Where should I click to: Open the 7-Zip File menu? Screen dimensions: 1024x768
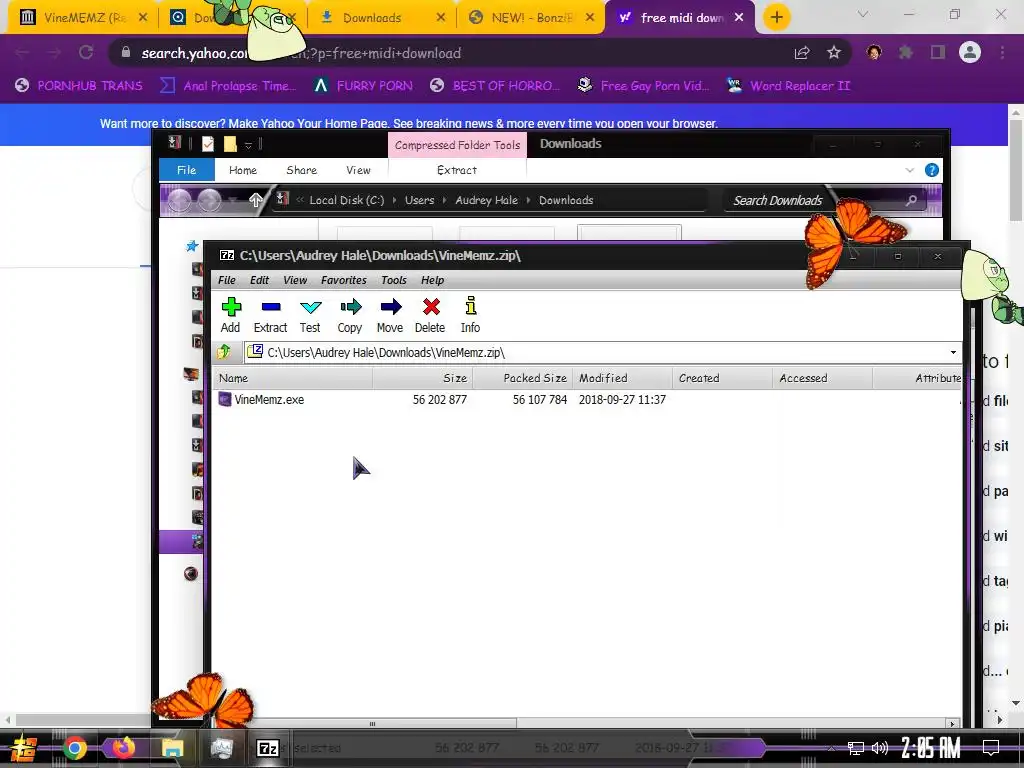point(227,280)
